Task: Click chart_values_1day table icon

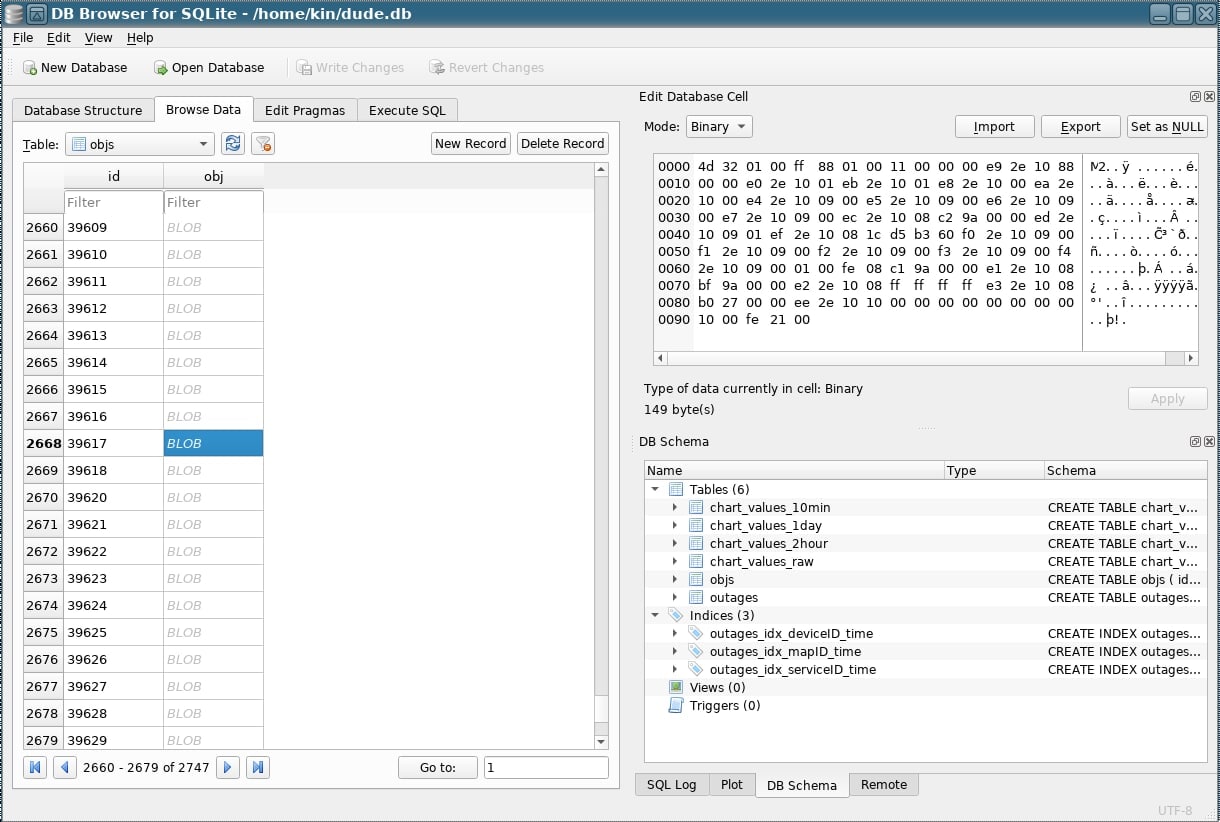Action: point(697,525)
